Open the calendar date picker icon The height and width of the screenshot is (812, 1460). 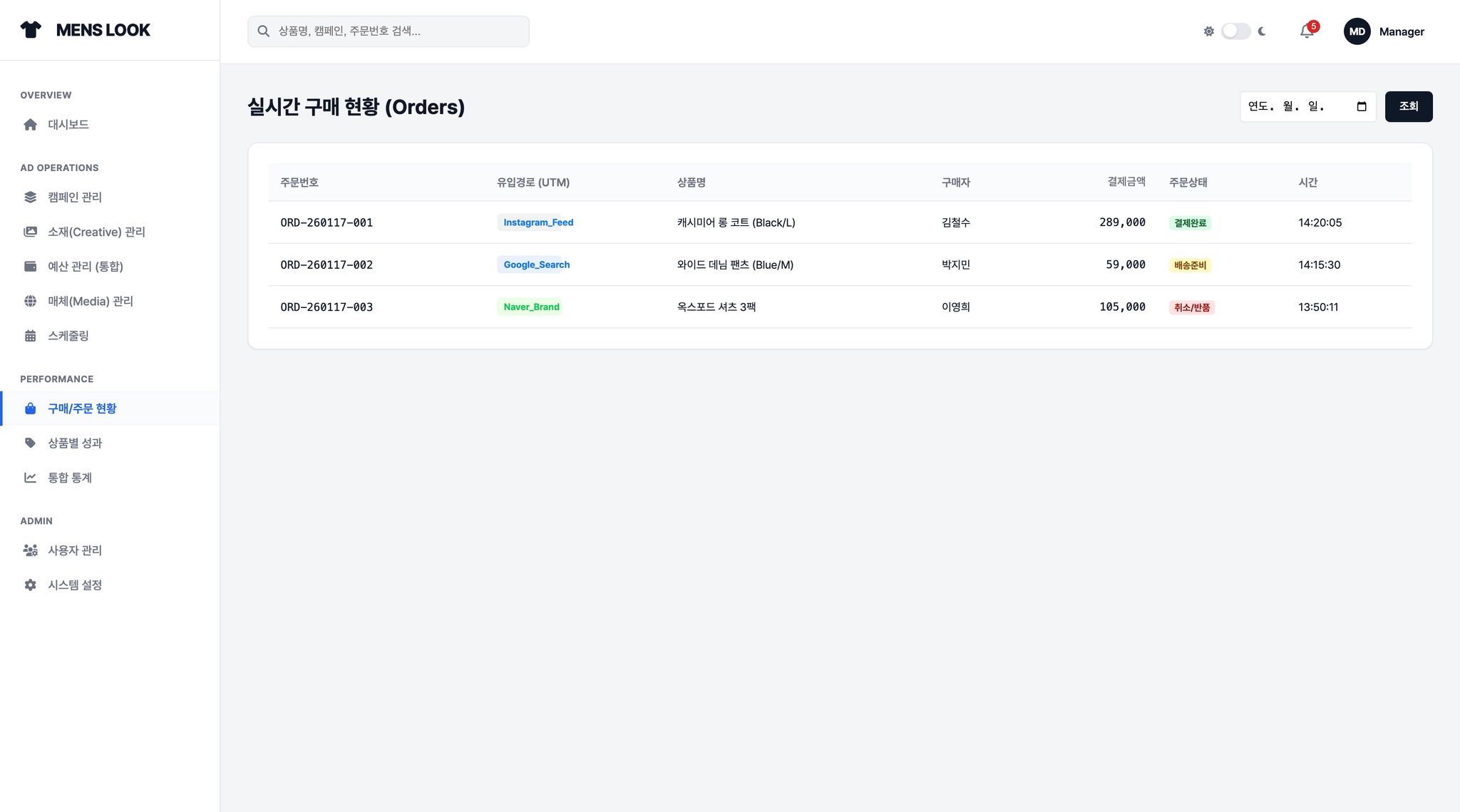coord(1361,107)
